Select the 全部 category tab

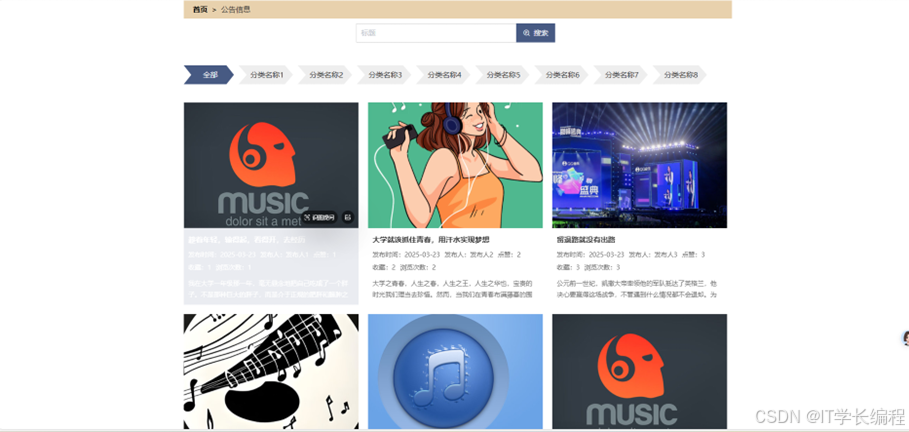coord(209,75)
